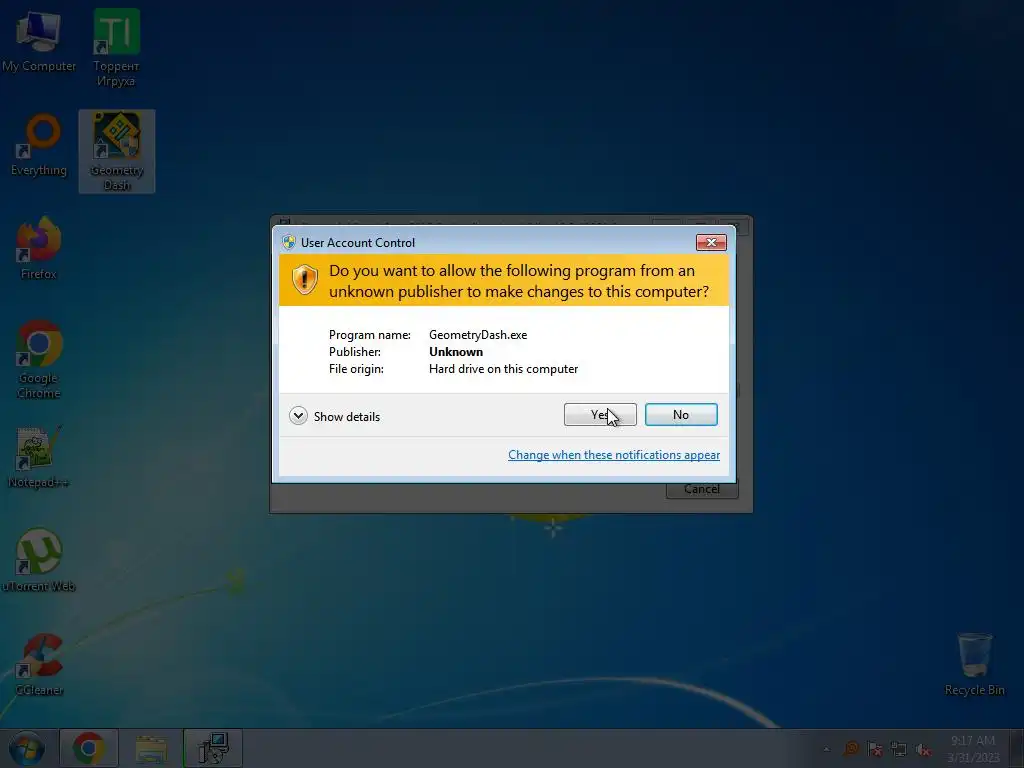
Task: Select the Recycle Bin desktop icon
Action: [974, 664]
